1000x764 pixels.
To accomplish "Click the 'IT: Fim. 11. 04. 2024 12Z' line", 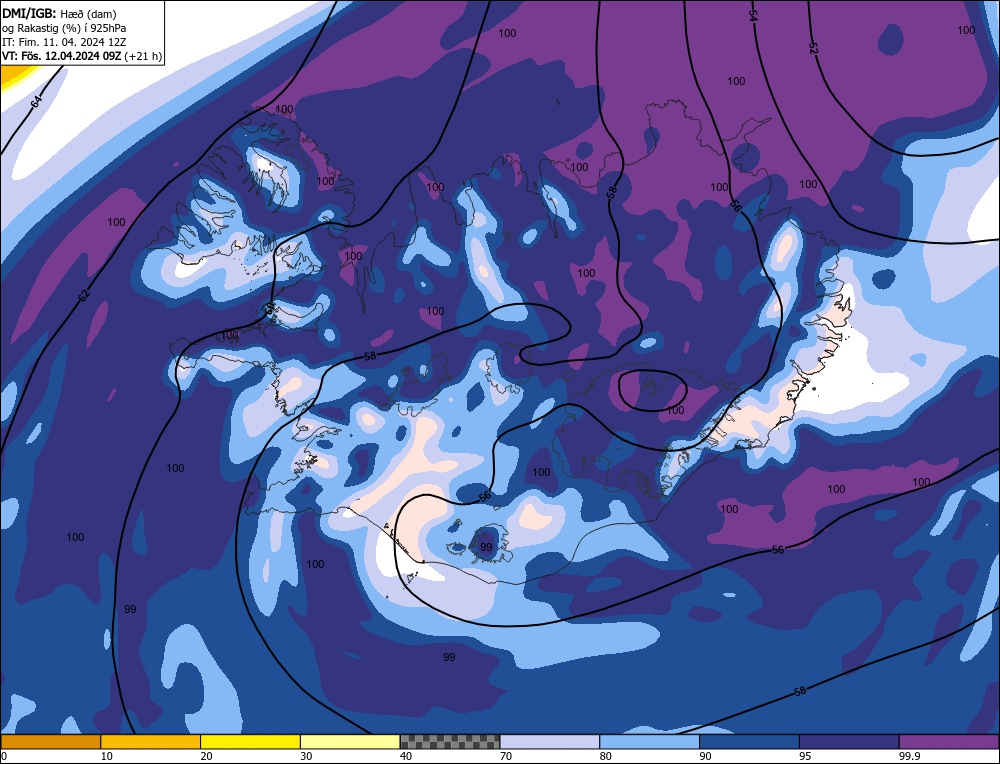I will [x=64, y=42].
